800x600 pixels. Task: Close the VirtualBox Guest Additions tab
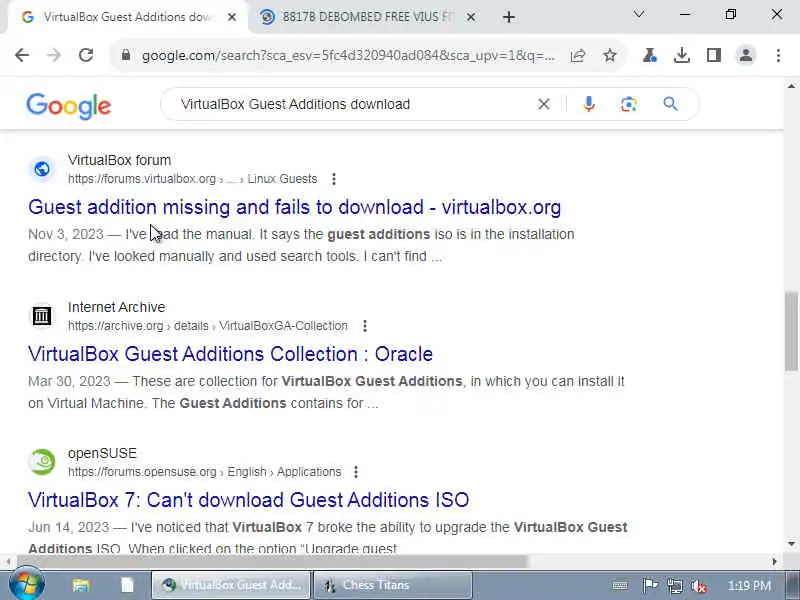[232, 17]
